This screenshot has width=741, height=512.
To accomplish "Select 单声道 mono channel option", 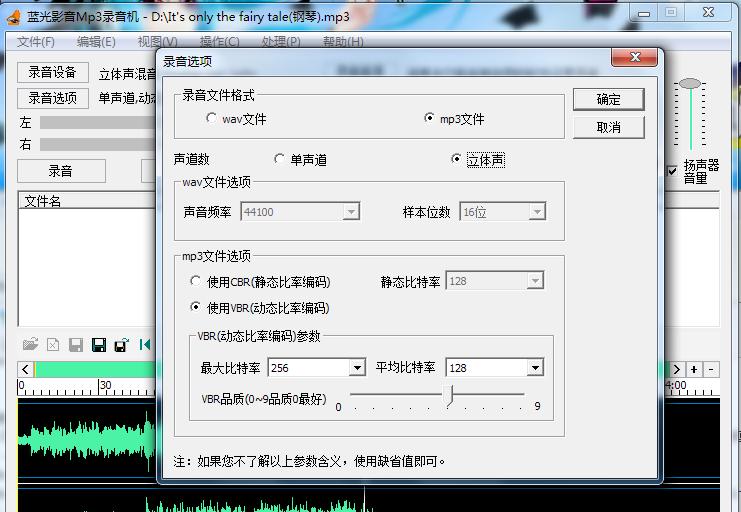I will (x=279, y=159).
